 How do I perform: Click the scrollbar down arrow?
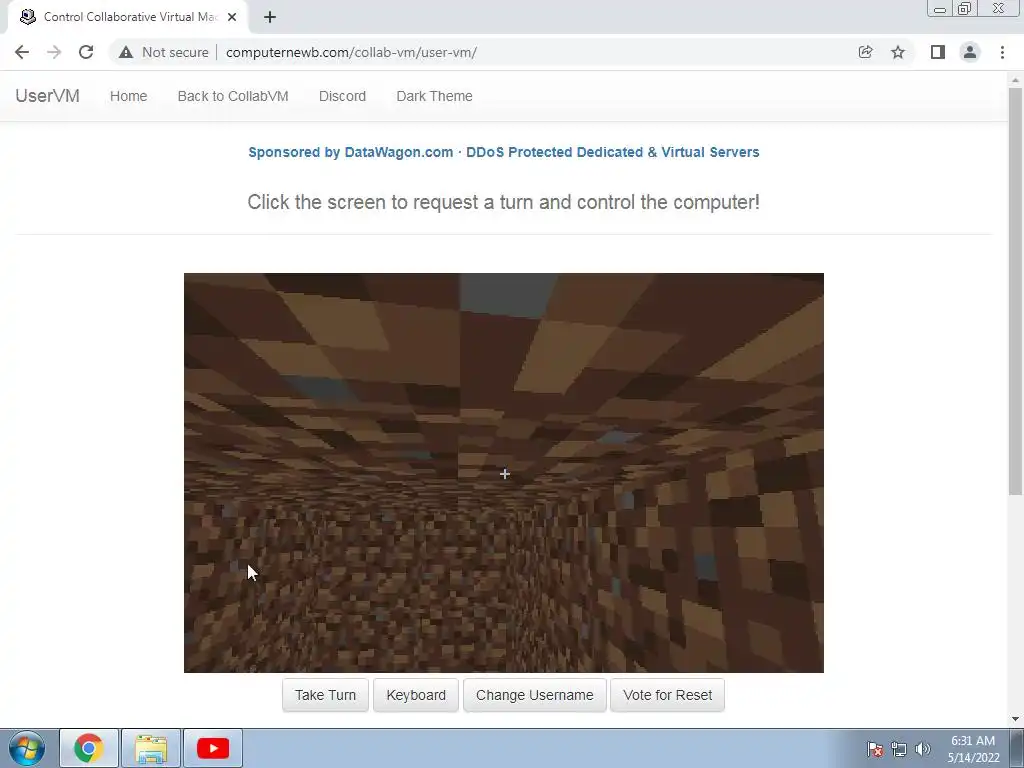coord(1015,719)
